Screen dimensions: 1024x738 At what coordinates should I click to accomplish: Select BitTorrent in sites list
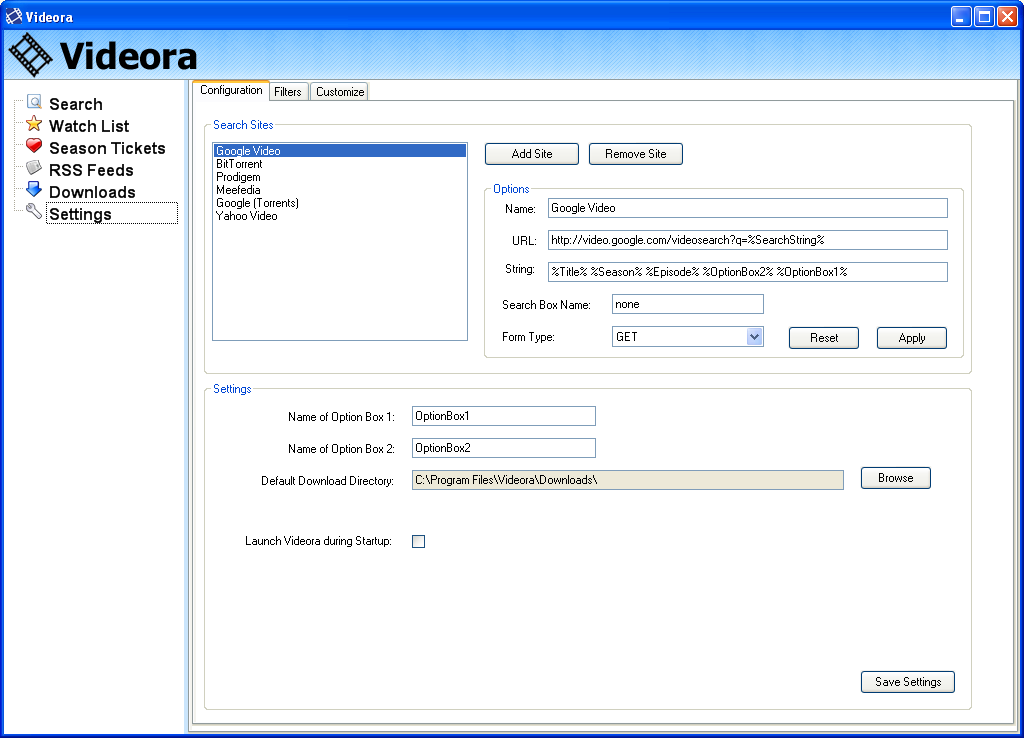pyautogui.click(x=340, y=164)
